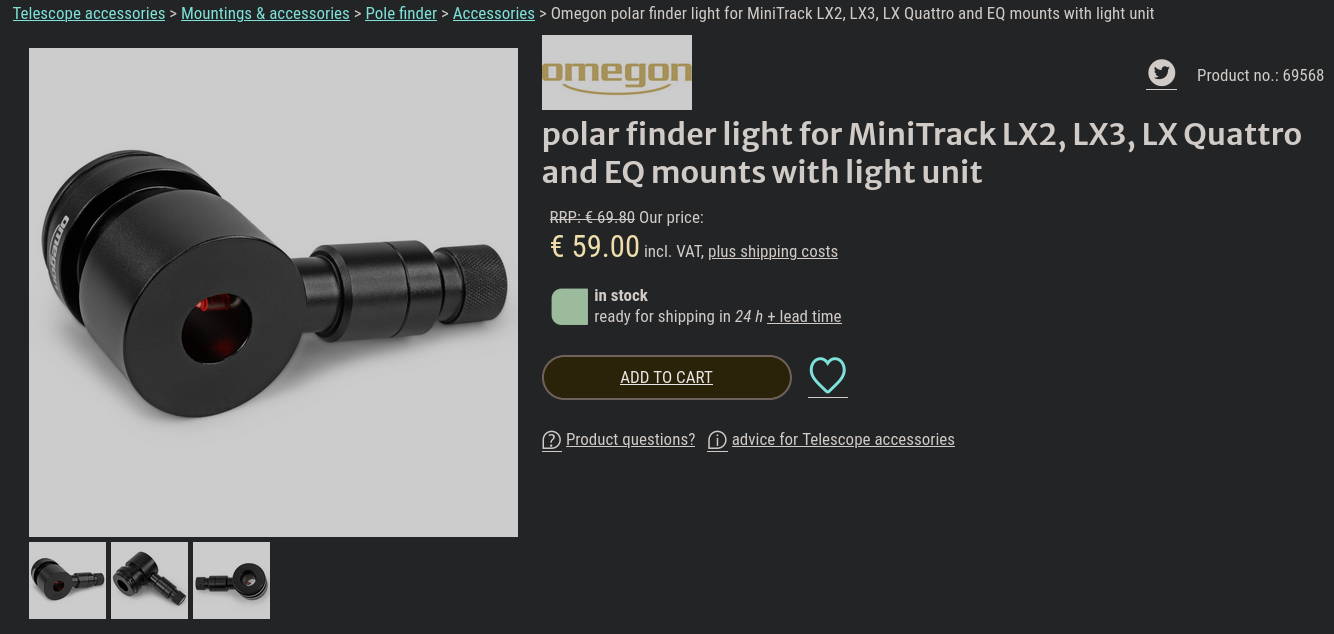
Task: Open Mountings & accessories breadcrumb
Action: click(265, 14)
